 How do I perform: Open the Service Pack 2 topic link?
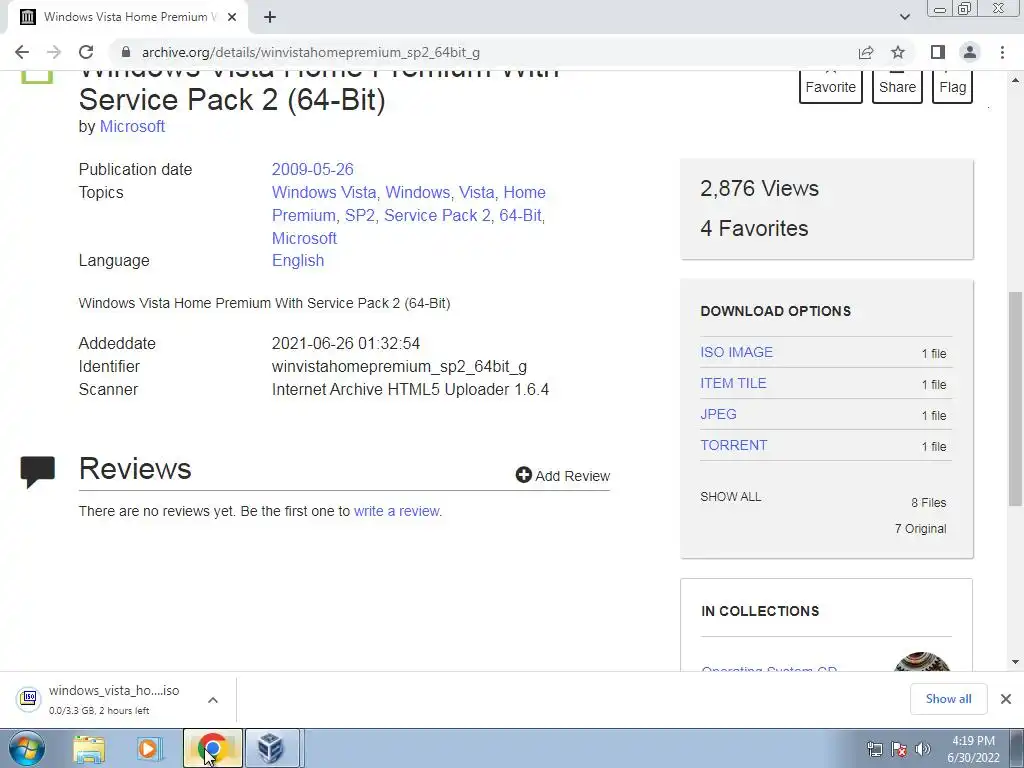coord(437,216)
